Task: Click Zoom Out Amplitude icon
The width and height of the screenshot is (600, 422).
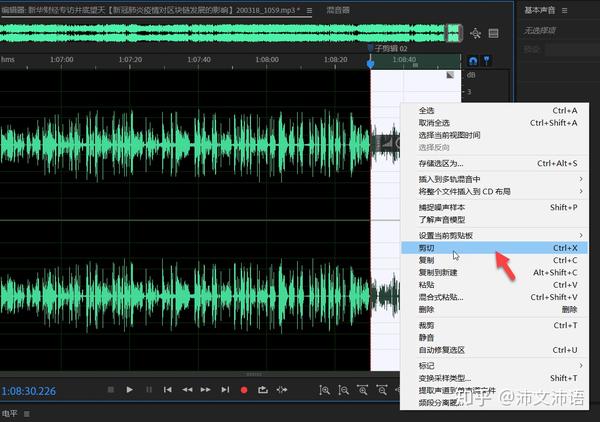Action: [344, 390]
